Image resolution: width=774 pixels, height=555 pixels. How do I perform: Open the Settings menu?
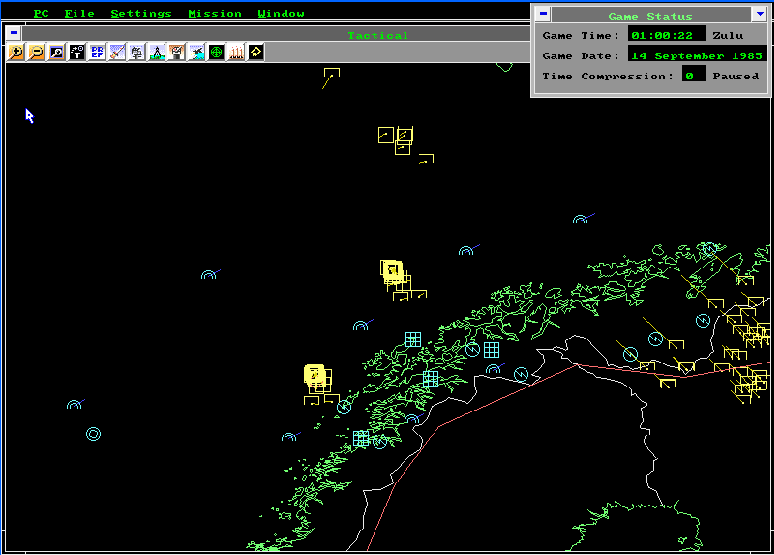point(141,14)
